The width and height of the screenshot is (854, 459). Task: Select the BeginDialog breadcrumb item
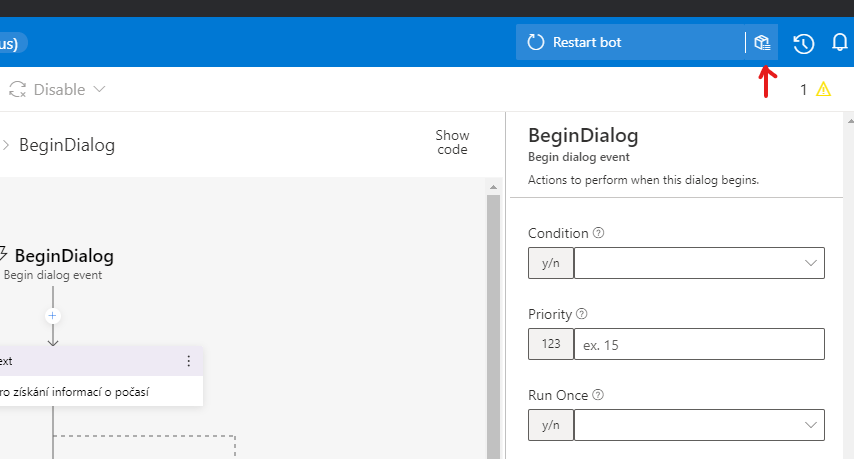pyautogui.click(x=66, y=145)
